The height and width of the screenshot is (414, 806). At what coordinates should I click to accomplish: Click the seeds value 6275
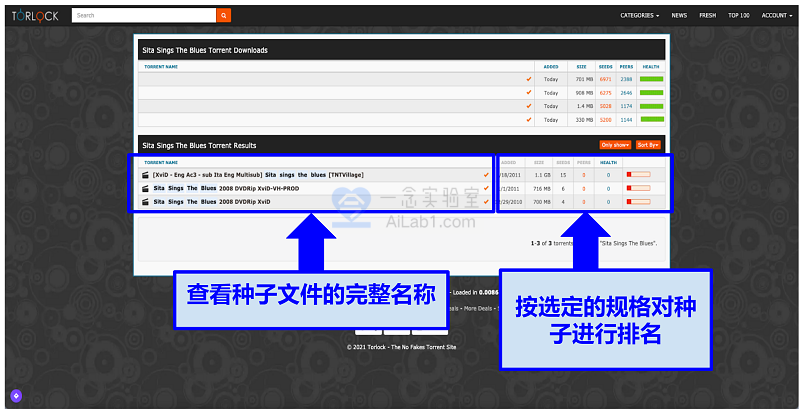[606, 93]
